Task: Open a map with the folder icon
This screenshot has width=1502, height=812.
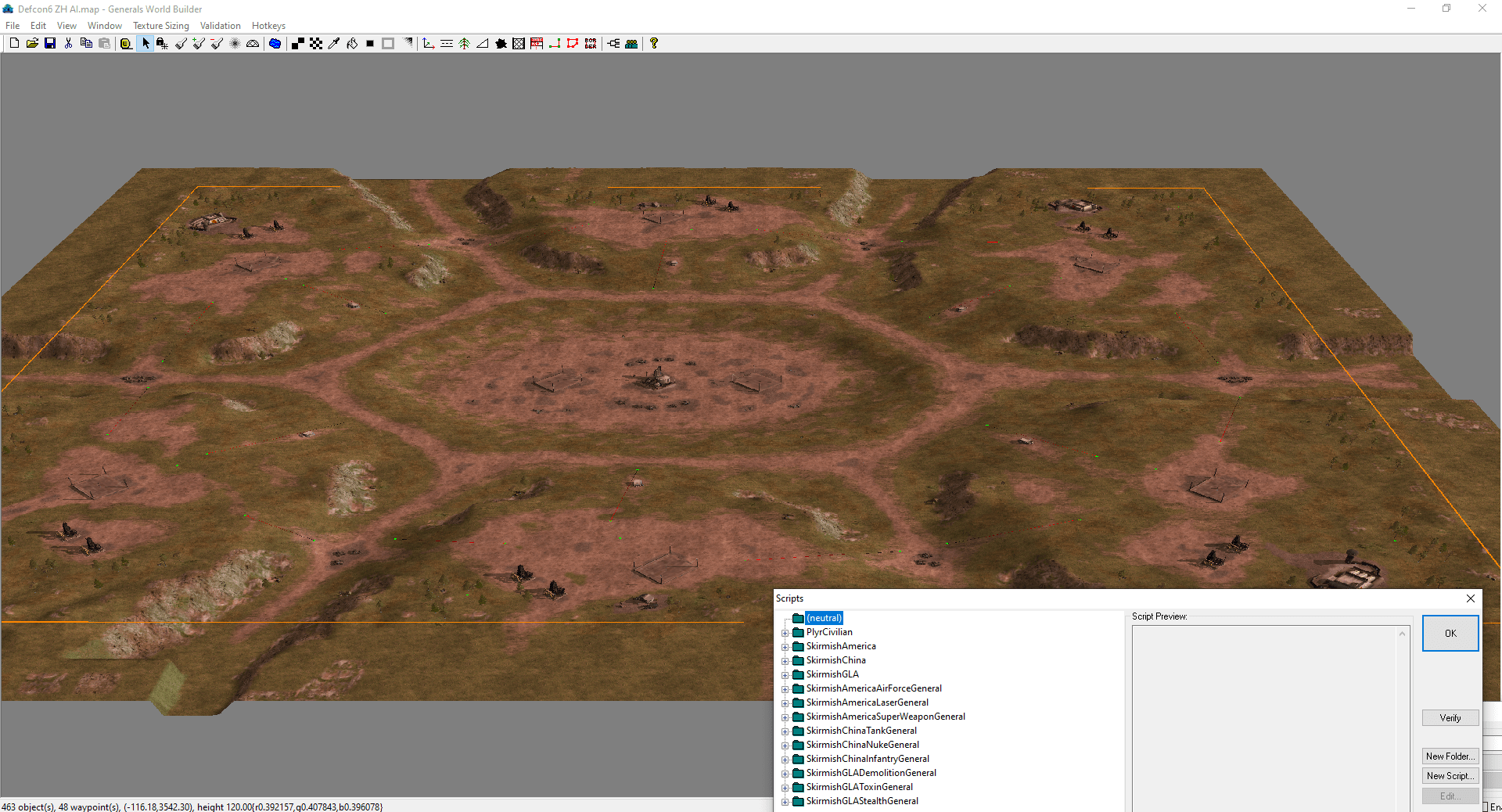Action: tap(32, 44)
